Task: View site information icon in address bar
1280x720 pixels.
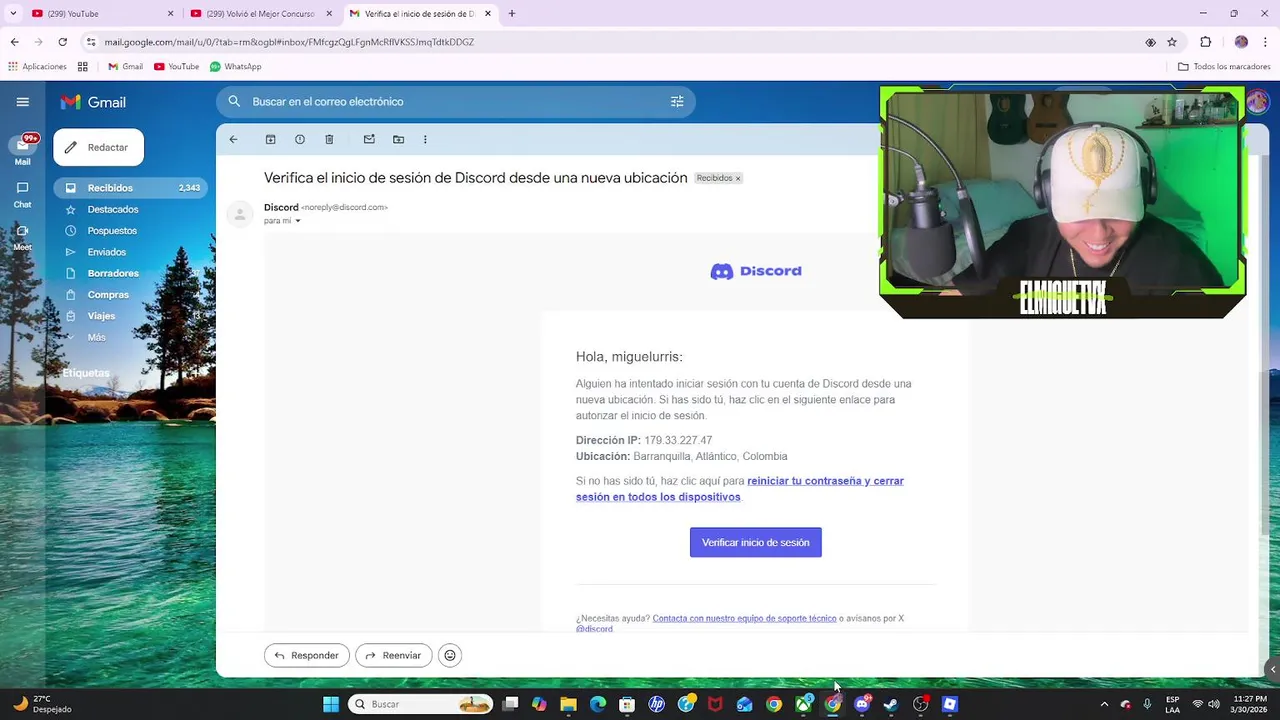Action: pos(91,42)
